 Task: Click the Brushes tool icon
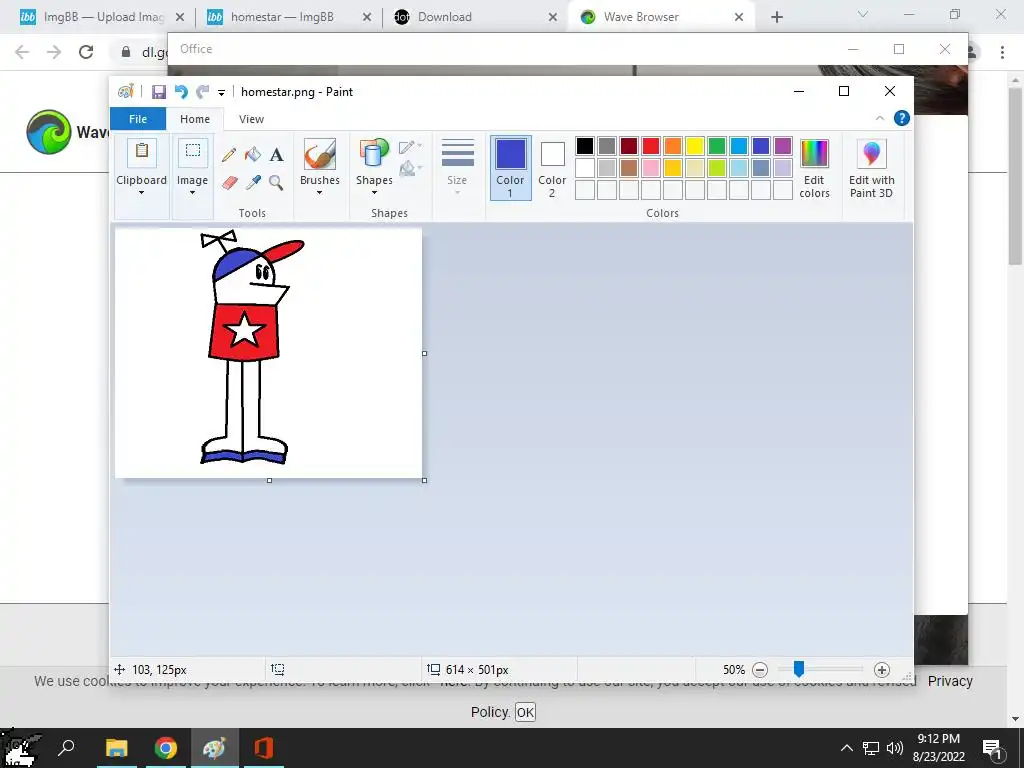point(319,153)
